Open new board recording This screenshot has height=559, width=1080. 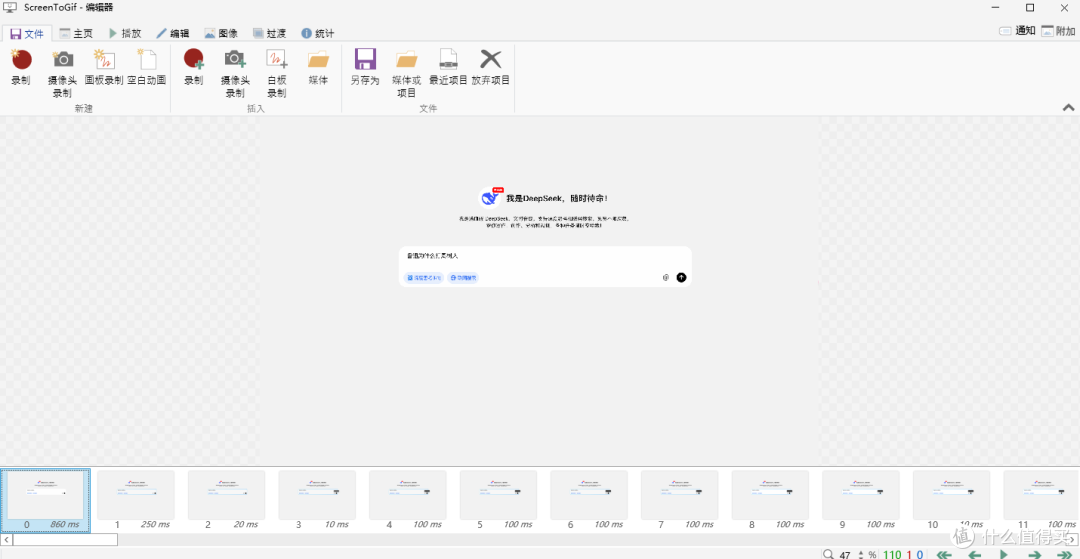pyautogui.click(x=103, y=67)
